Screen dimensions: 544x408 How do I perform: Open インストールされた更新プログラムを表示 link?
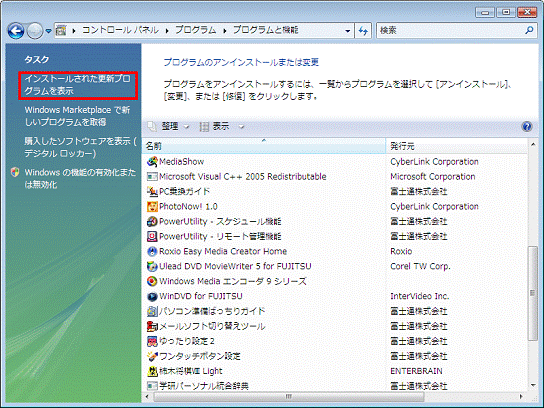[78, 85]
